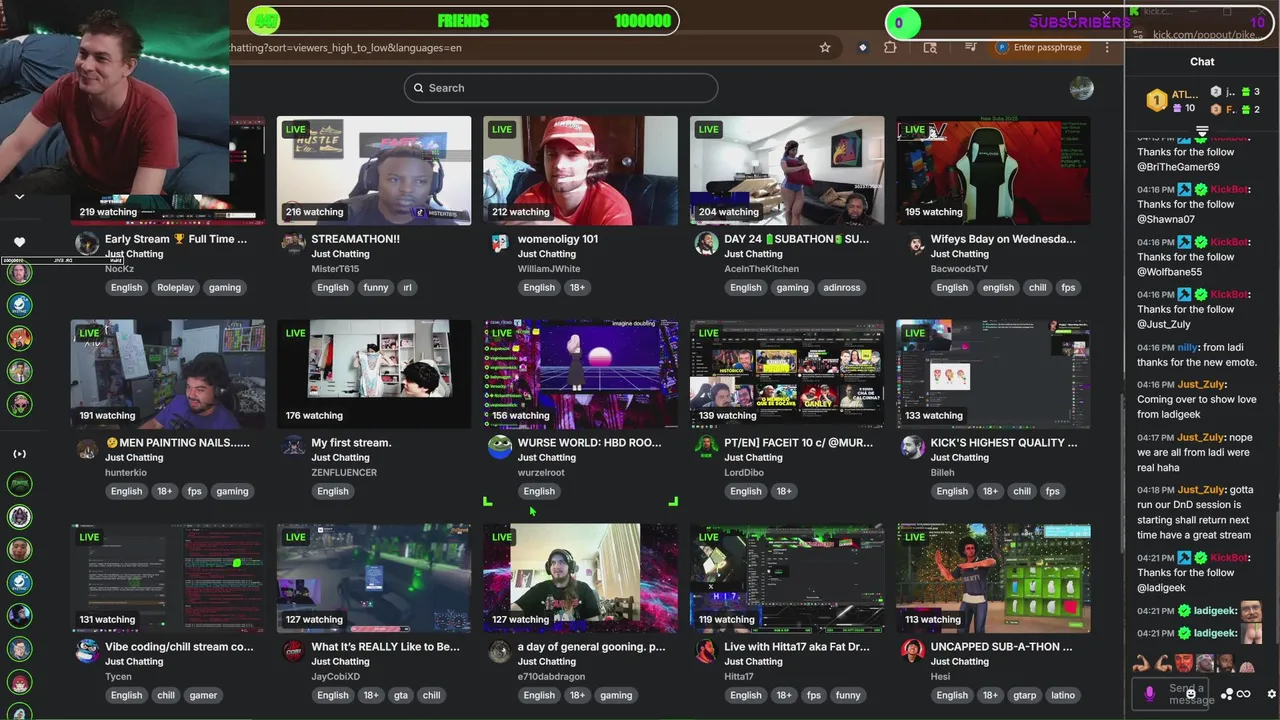Open the womenoligy 101 stream thumbnail
This screenshot has height=720, width=1280.
[580, 171]
